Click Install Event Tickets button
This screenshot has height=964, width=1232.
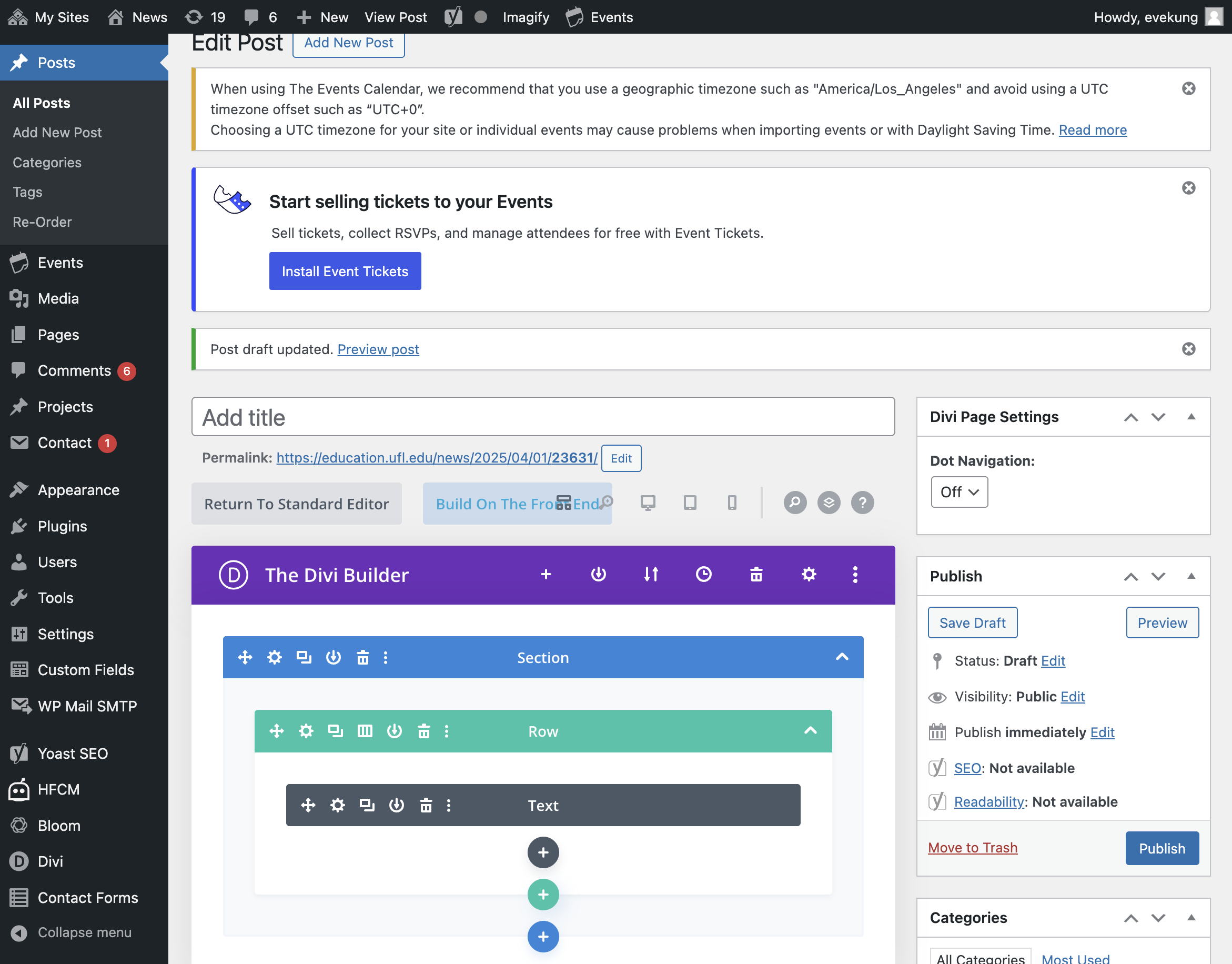pyautogui.click(x=345, y=272)
